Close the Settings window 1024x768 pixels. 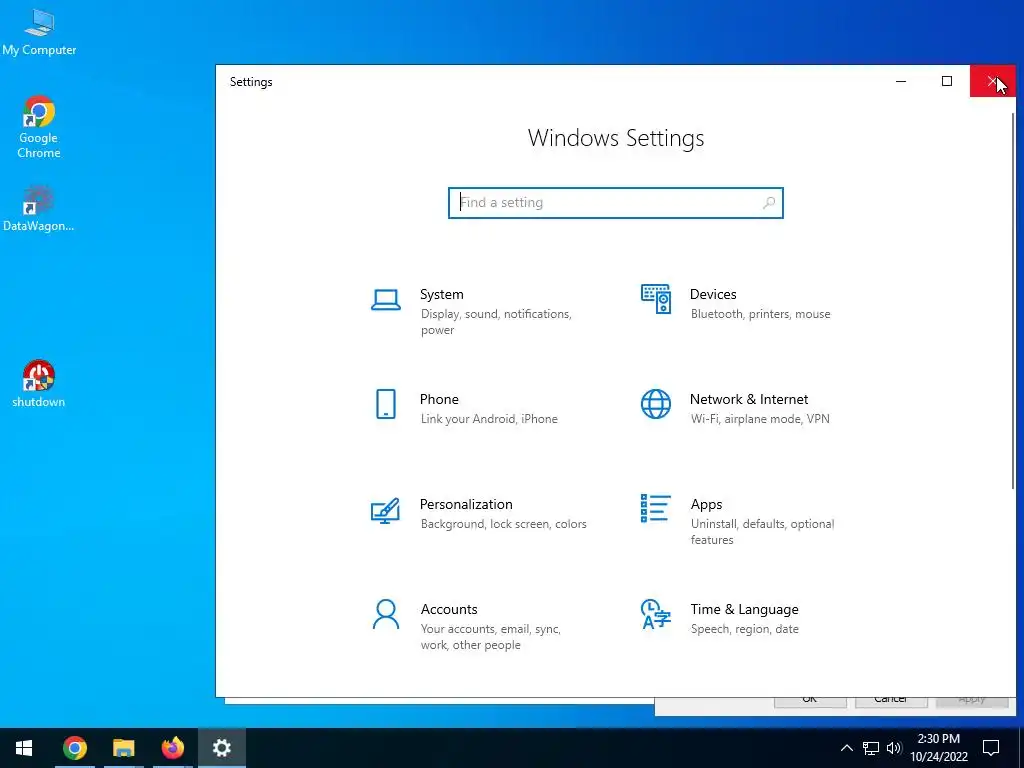coord(993,81)
